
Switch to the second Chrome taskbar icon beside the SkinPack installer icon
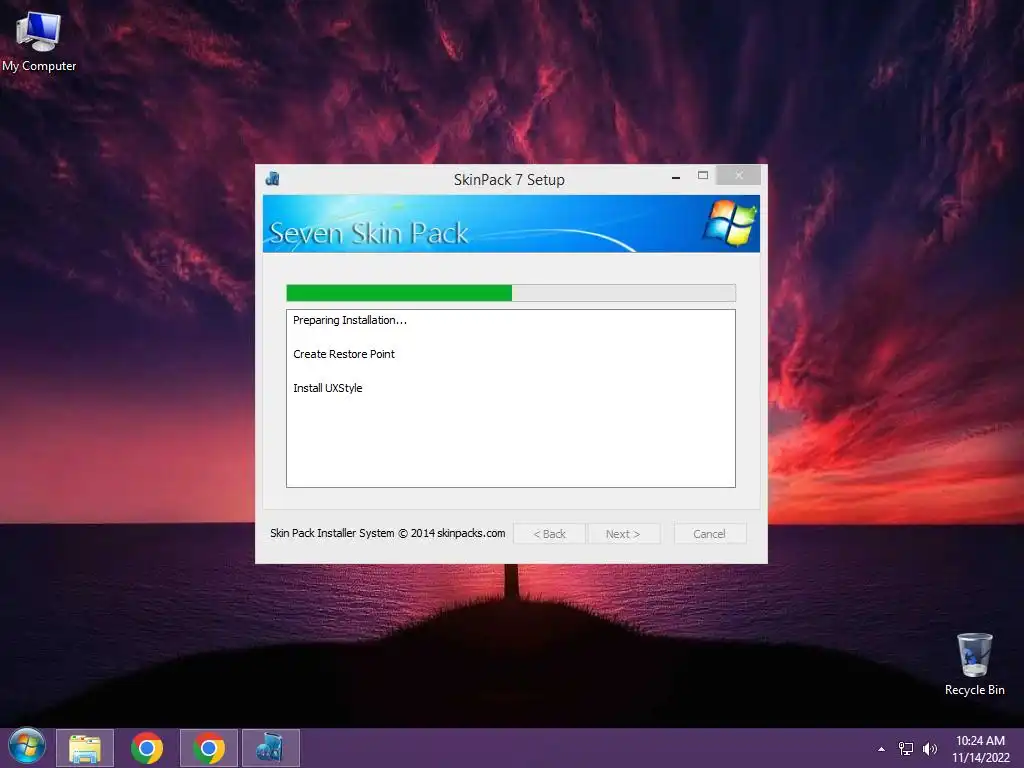tap(208, 748)
